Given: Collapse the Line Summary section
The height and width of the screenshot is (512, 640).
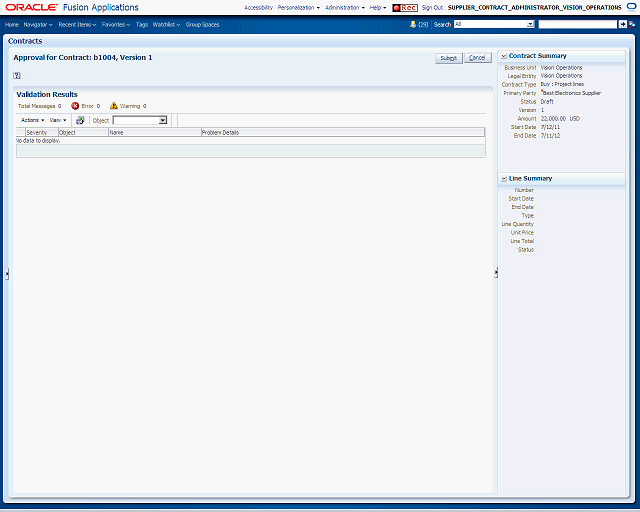Looking at the screenshot, I should click(504, 178).
